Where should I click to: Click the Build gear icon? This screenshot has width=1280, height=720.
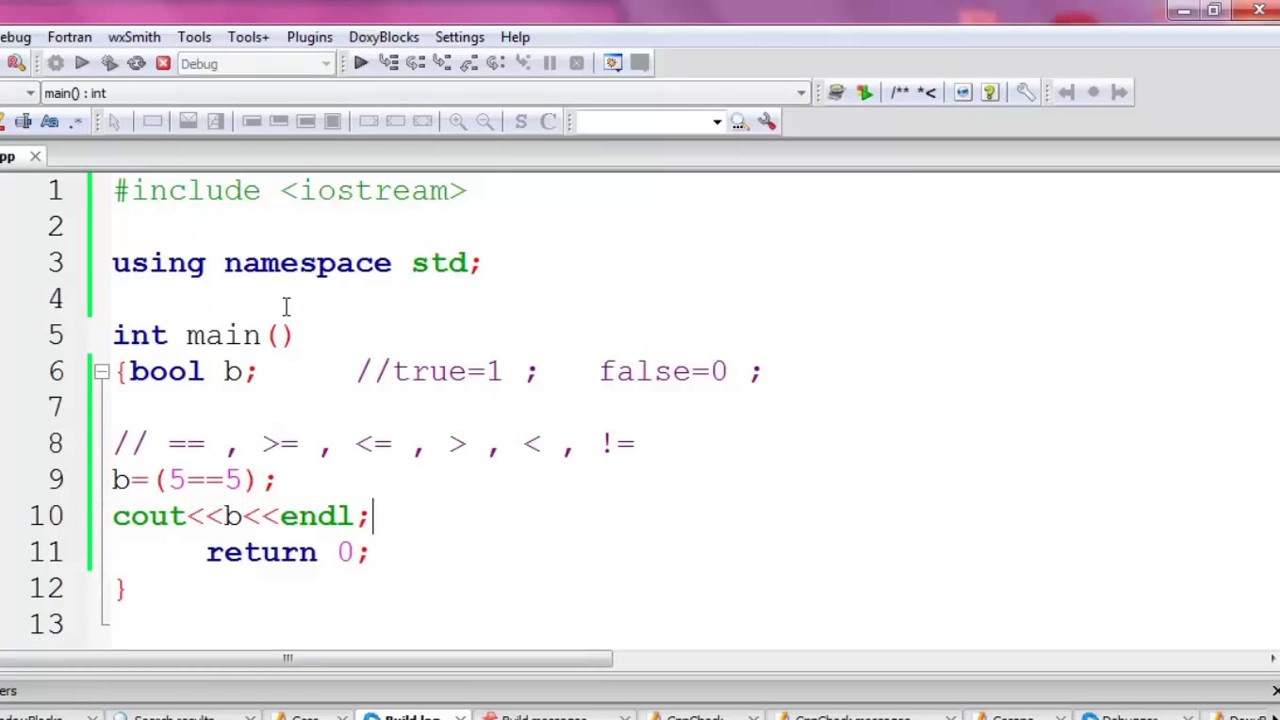click(x=55, y=63)
